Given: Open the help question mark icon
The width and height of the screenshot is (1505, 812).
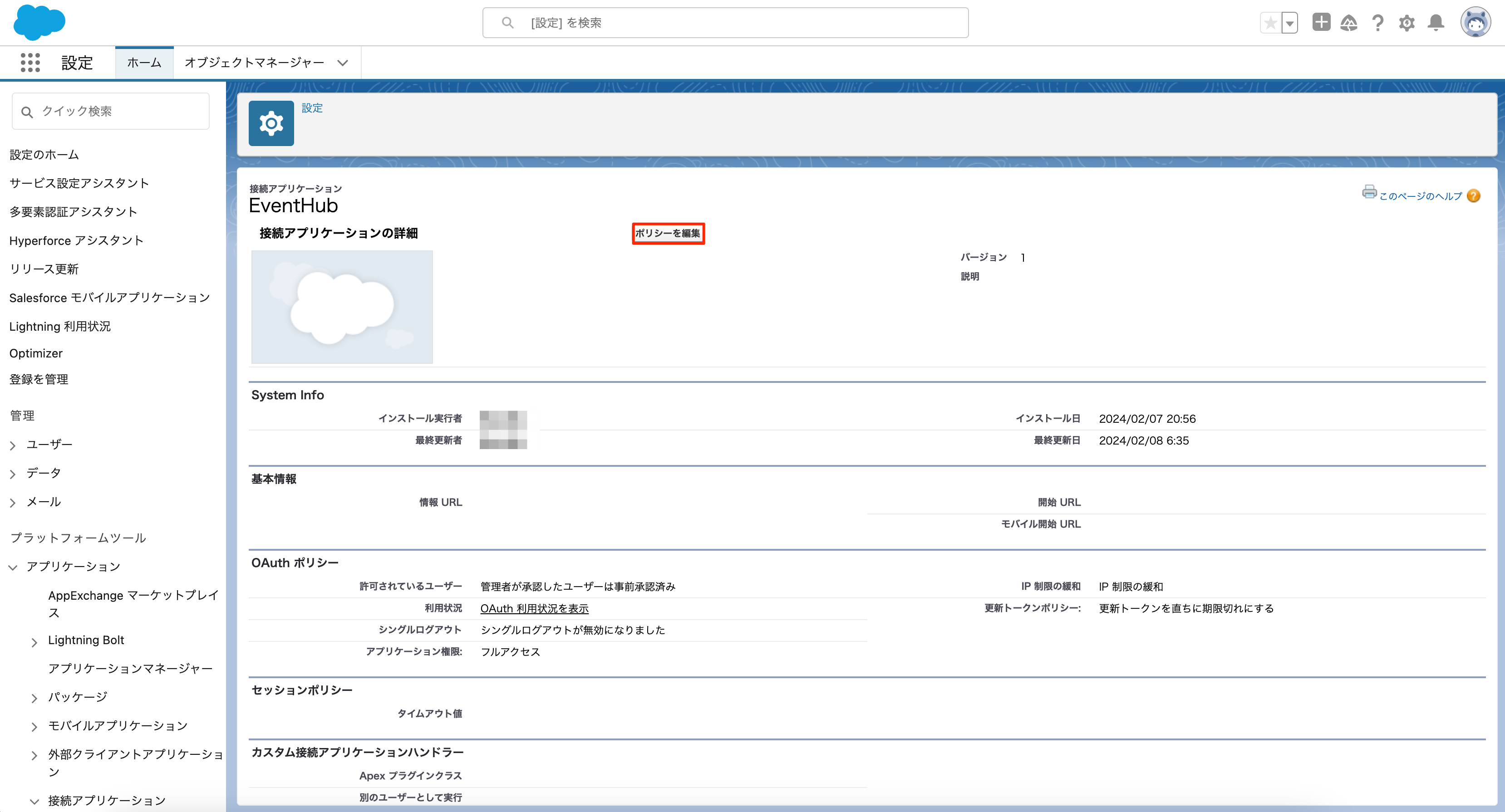Looking at the screenshot, I should coord(1377,23).
